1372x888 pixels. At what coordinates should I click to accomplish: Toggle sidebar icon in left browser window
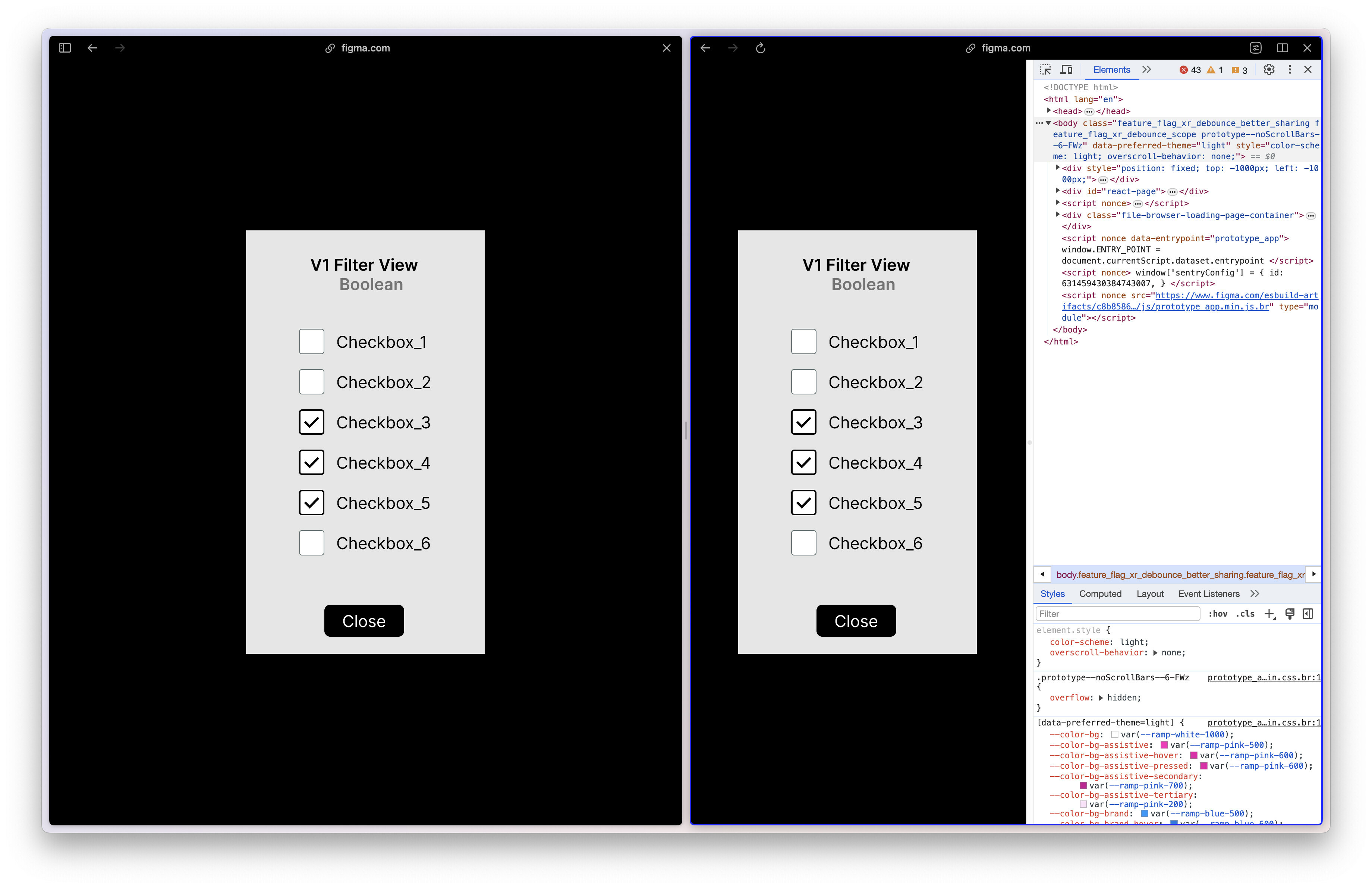pos(64,48)
